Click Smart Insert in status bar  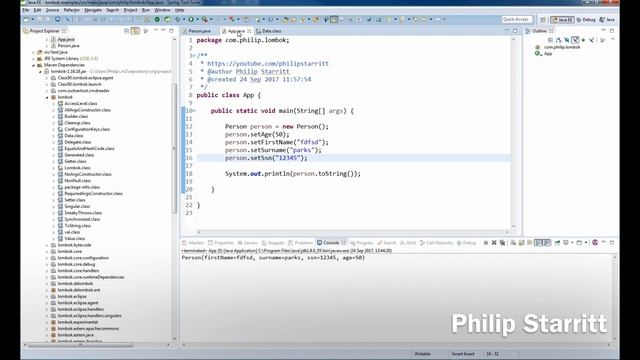(x=462, y=354)
